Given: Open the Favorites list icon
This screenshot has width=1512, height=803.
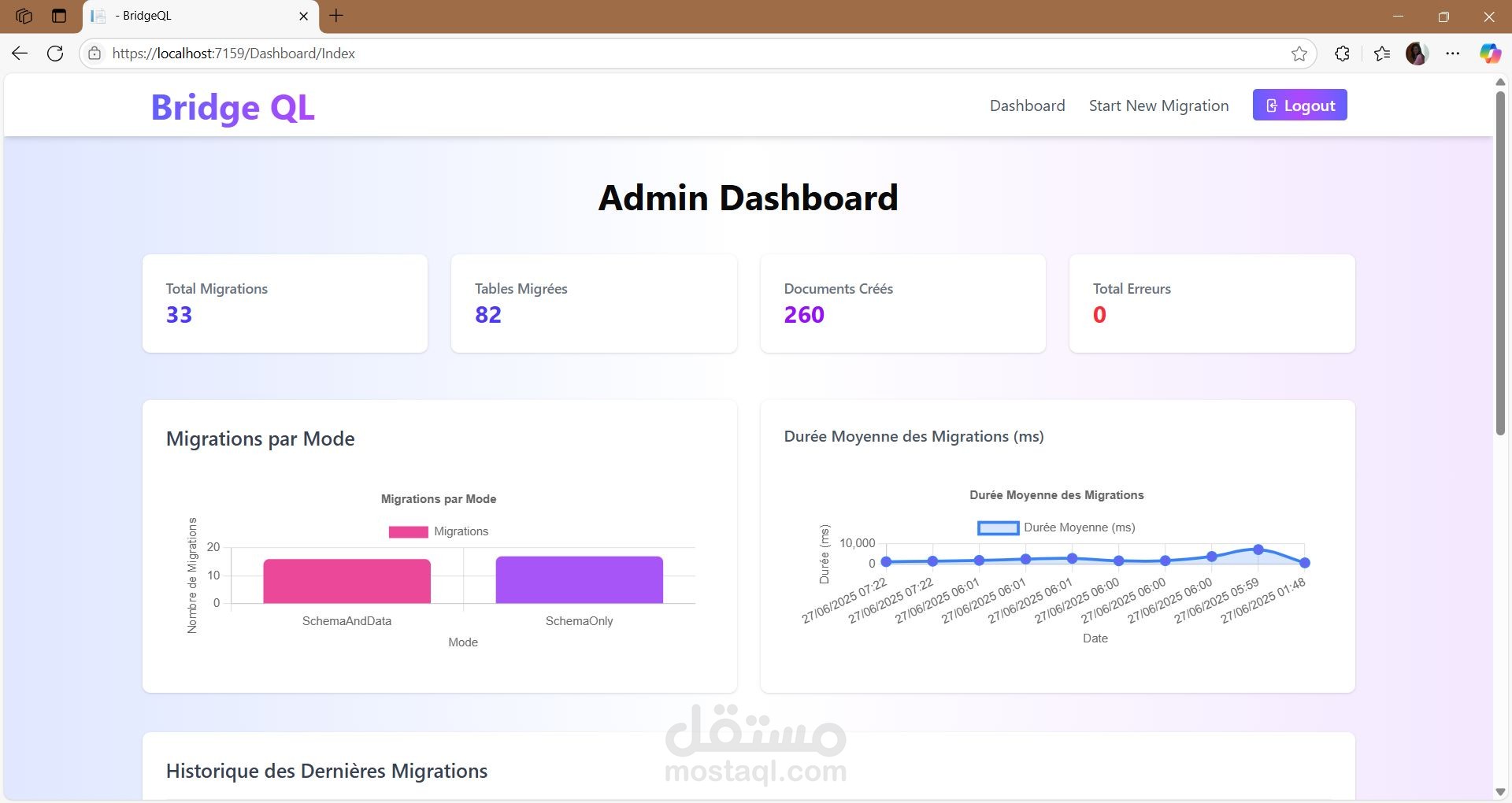Looking at the screenshot, I should 1382,54.
